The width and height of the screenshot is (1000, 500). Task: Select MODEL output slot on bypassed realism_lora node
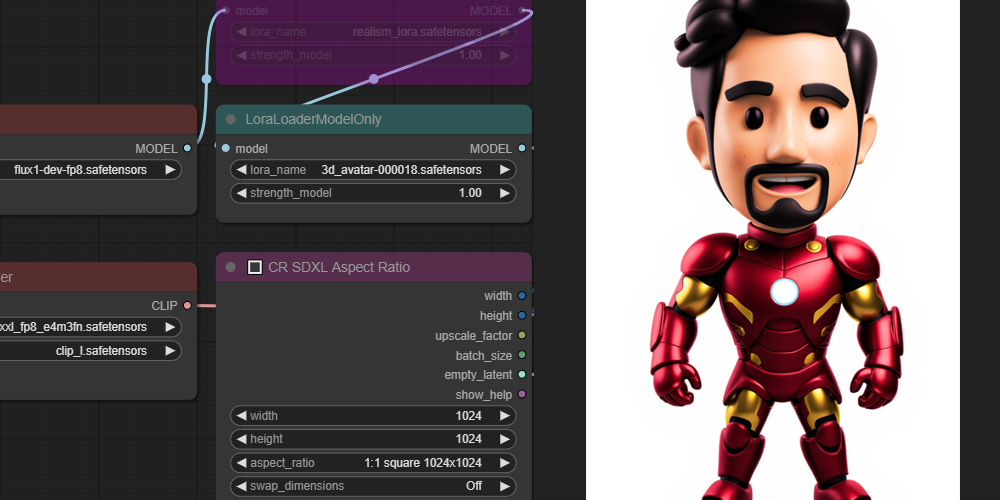[522, 11]
